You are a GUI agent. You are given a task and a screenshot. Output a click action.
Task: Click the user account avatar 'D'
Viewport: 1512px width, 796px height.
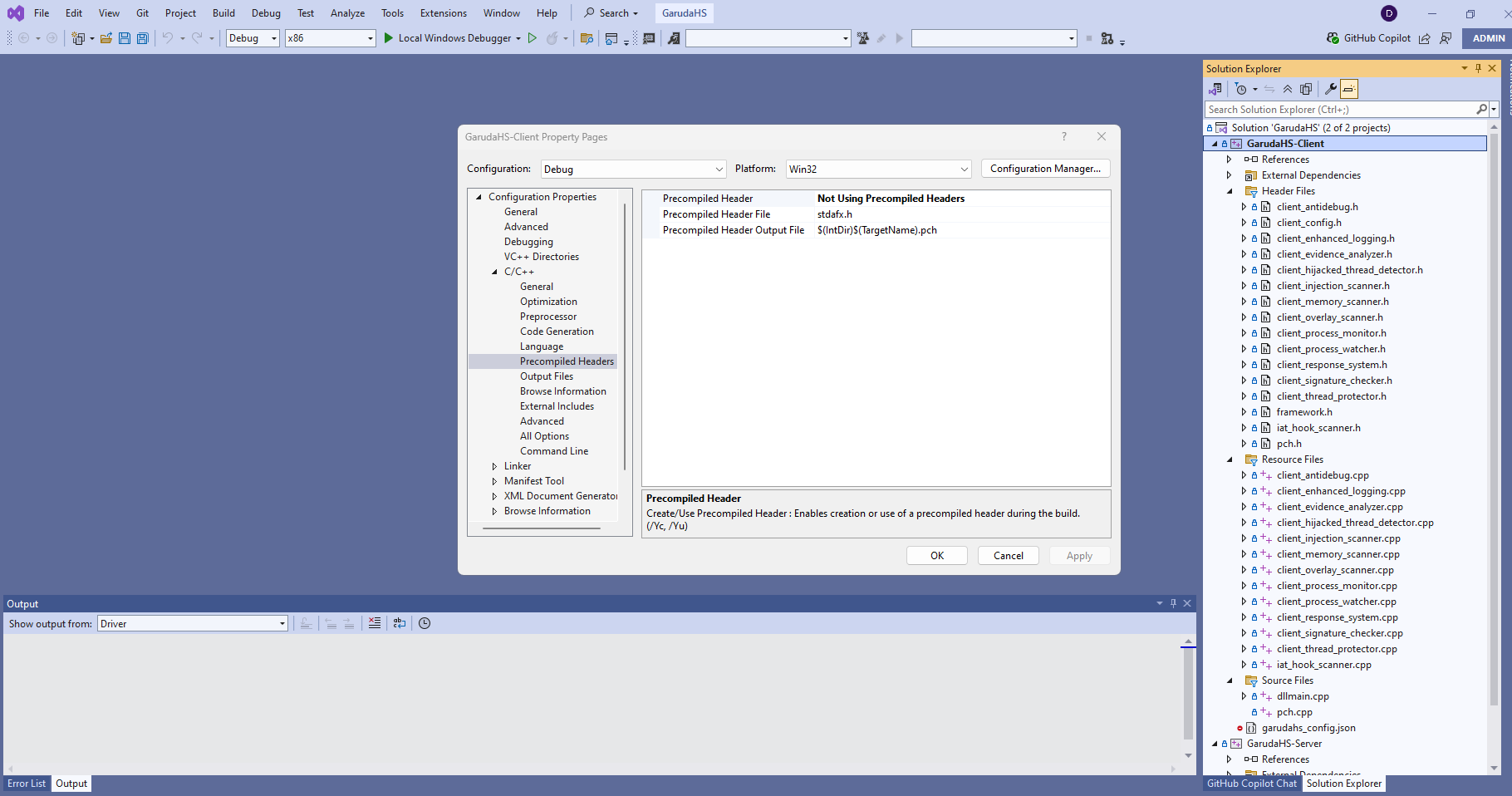click(x=1389, y=13)
